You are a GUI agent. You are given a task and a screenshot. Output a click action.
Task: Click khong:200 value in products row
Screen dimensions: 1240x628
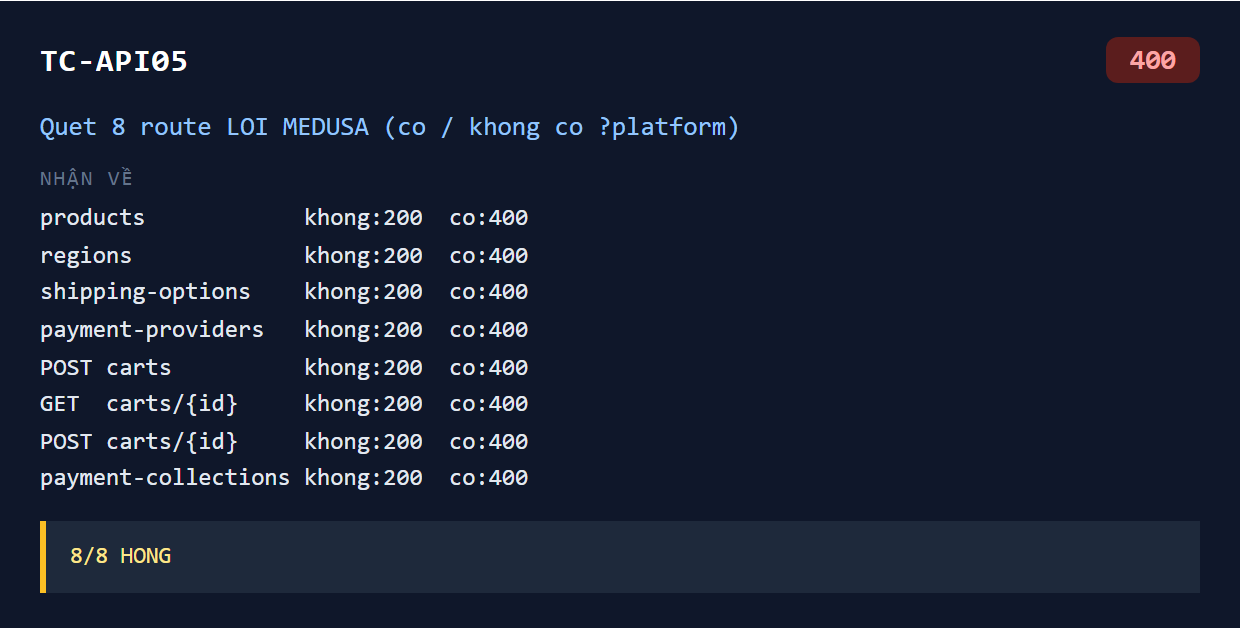pos(363,218)
